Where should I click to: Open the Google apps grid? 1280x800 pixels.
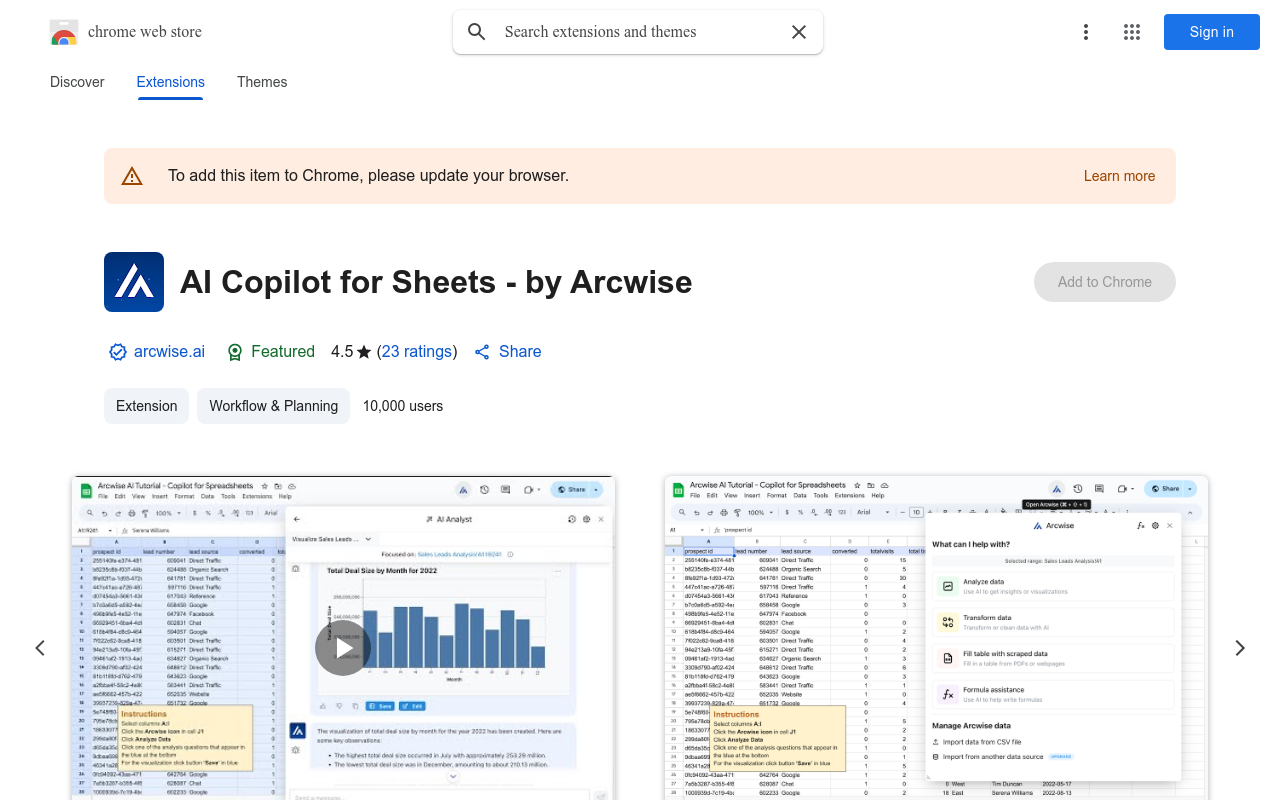pyautogui.click(x=1132, y=32)
